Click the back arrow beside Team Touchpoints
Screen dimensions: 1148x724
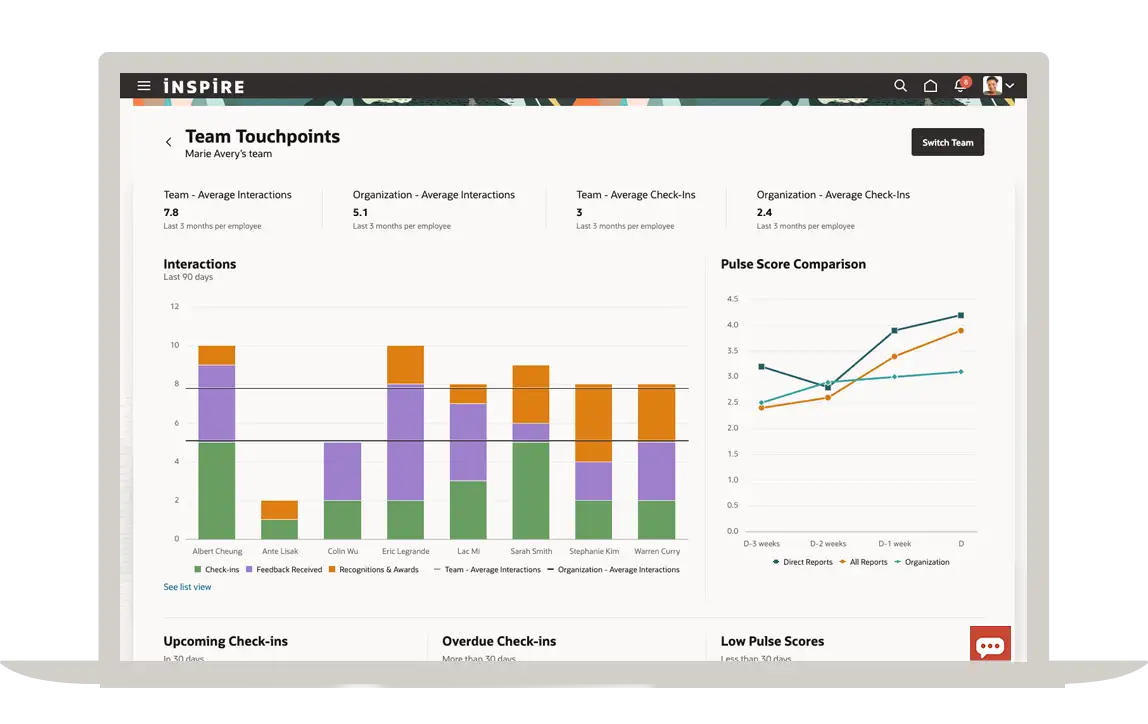[168, 142]
